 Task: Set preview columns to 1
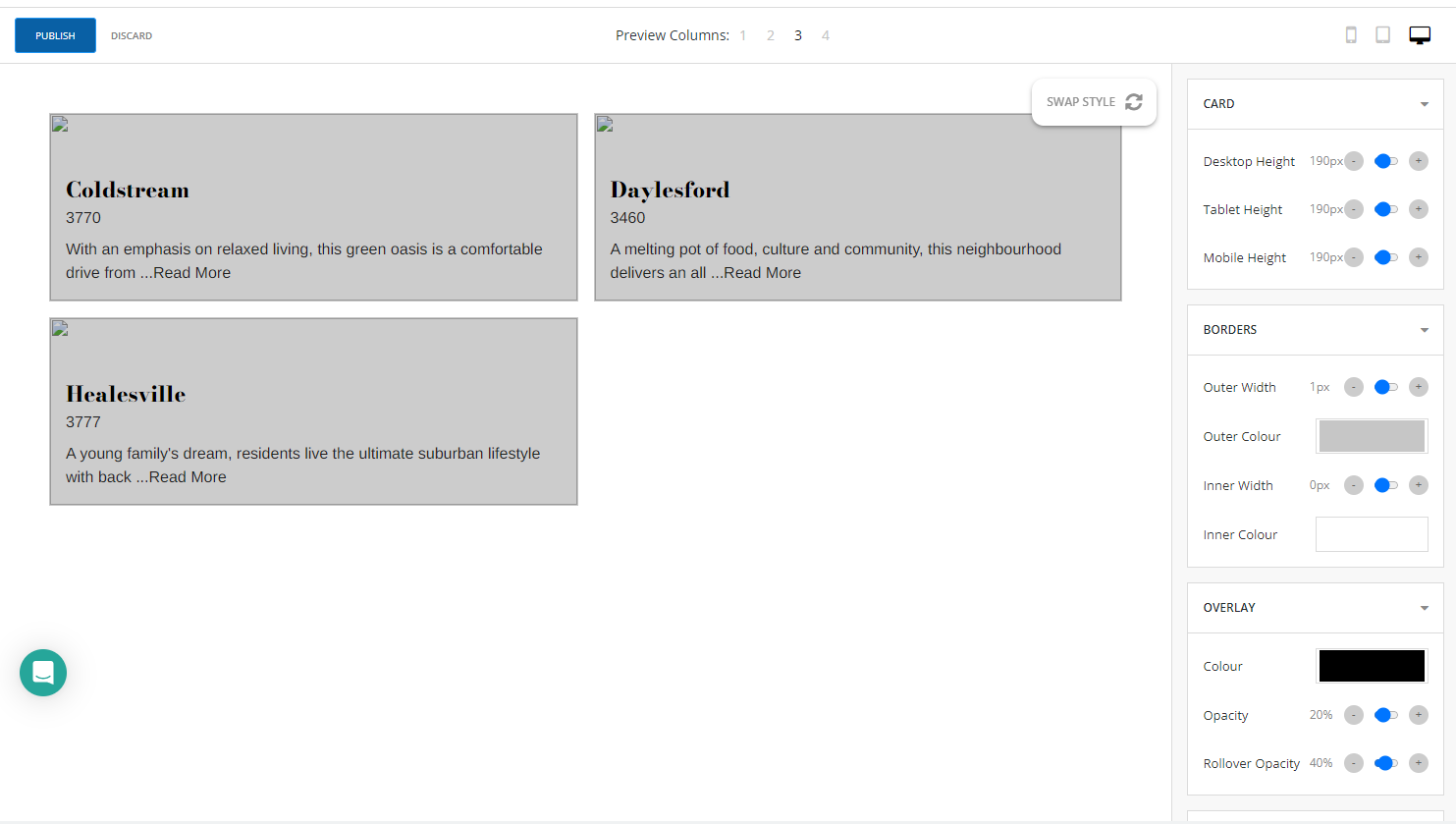(743, 35)
